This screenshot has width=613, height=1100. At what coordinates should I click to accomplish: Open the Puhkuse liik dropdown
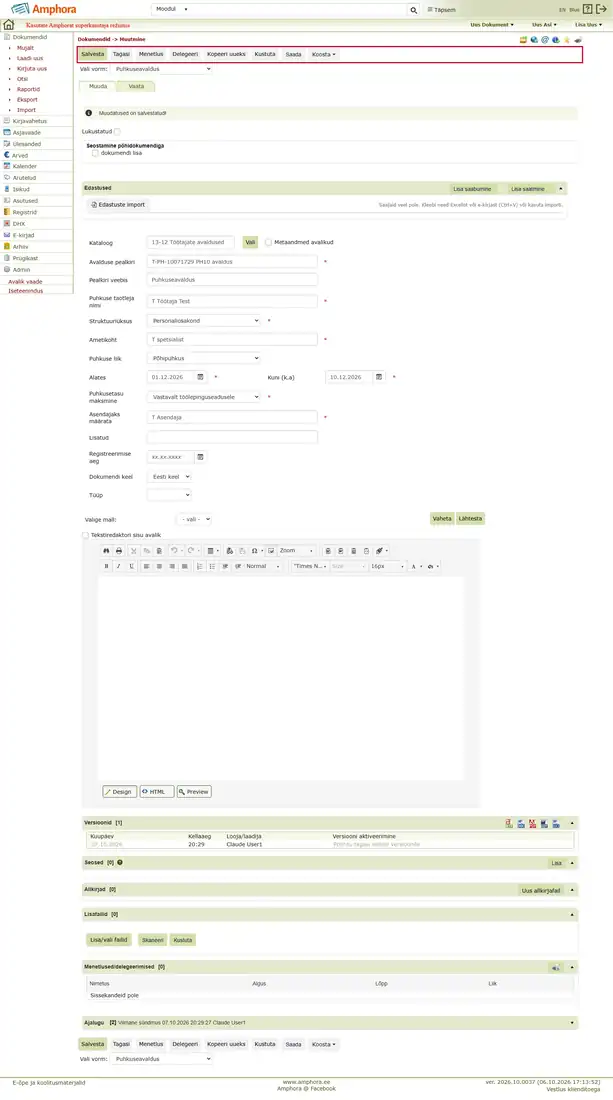(x=204, y=358)
